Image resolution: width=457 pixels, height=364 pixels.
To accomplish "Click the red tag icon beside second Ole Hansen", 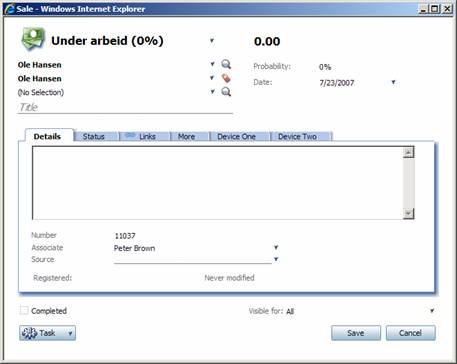I will (226, 78).
